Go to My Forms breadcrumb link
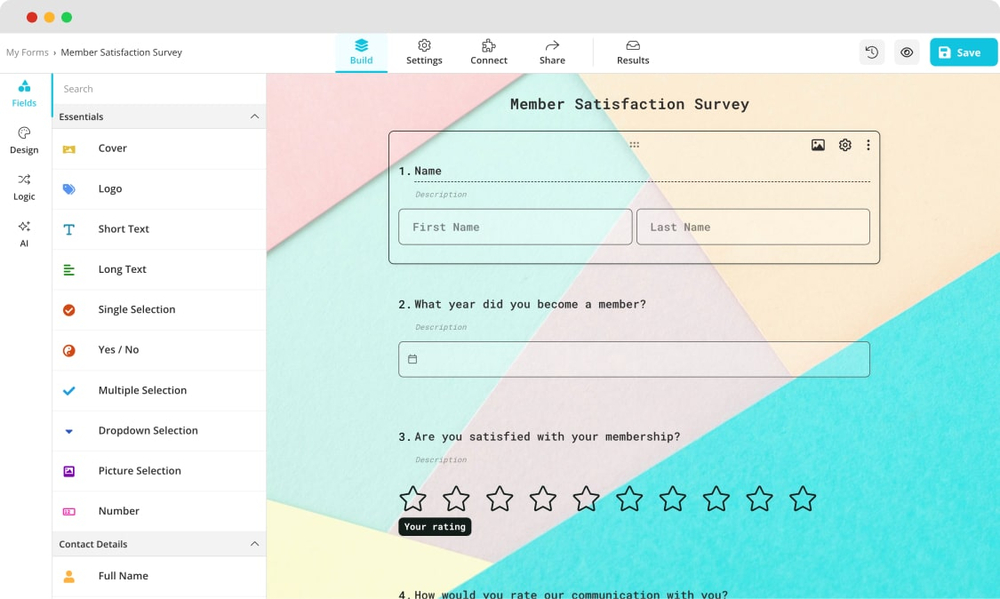 coord(27,52)
